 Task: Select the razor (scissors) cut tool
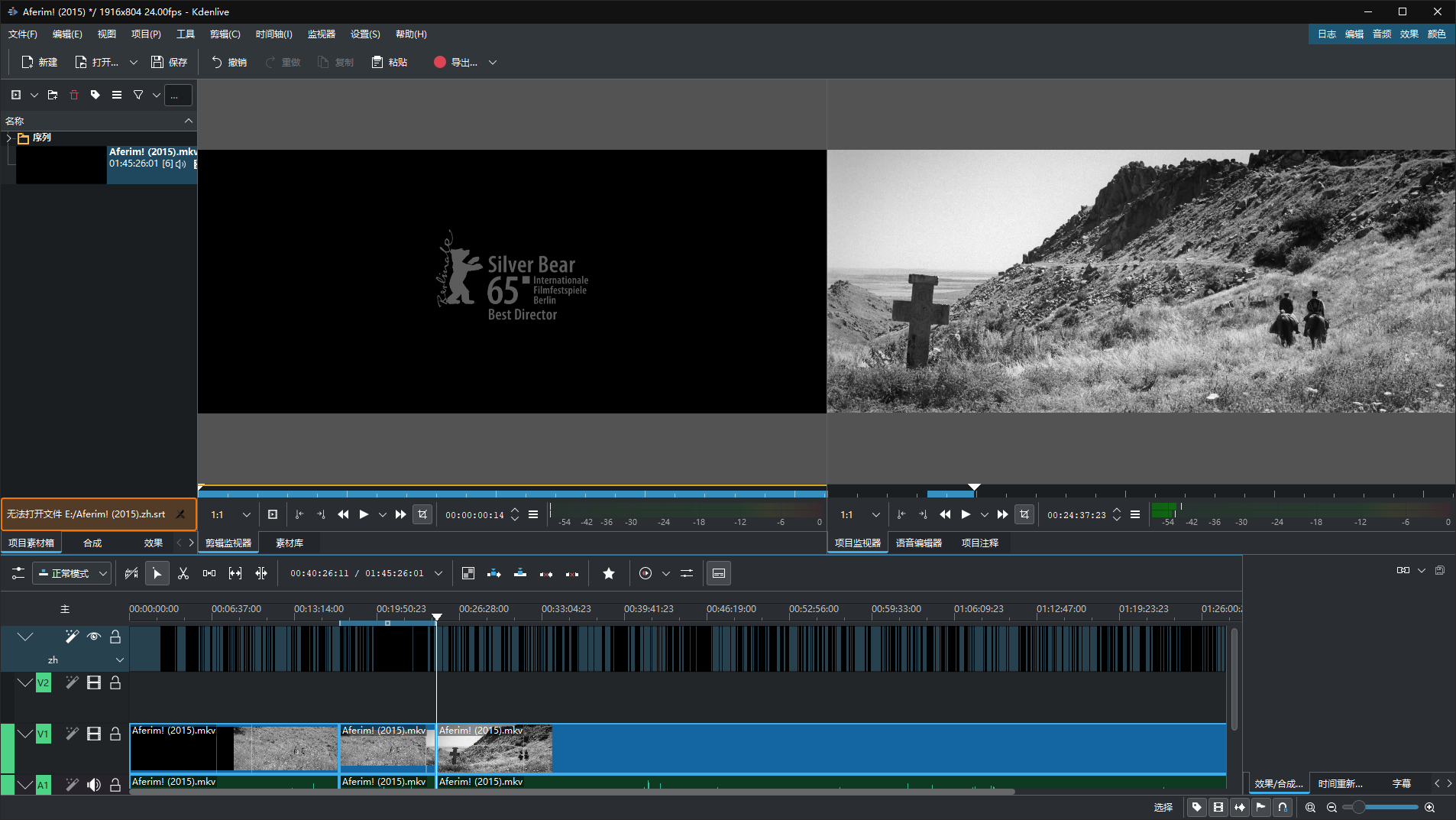tap(183, 573)
